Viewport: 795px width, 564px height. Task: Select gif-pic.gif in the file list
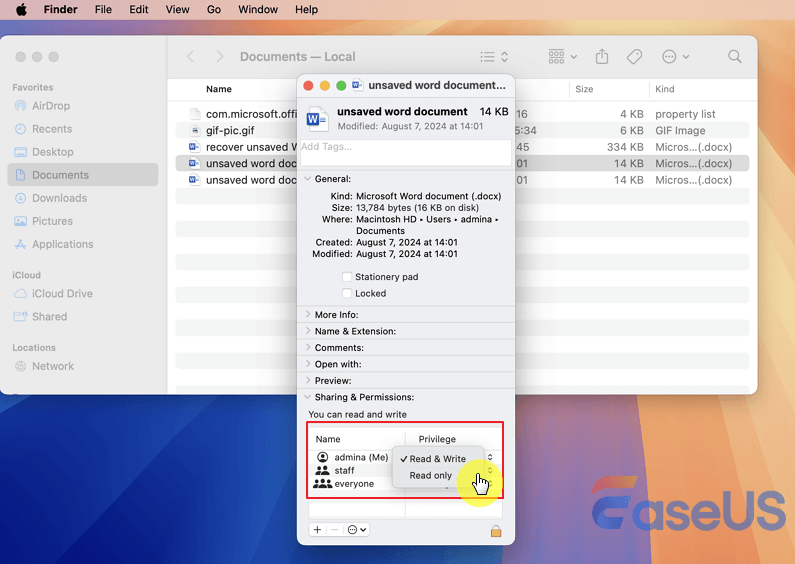click(231, 131)
